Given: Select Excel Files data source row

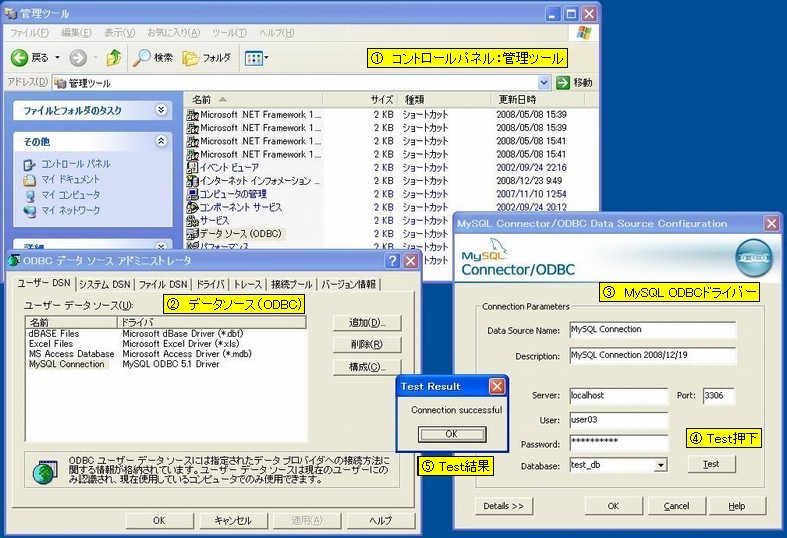Looking at the screenshot, I should click(x=166, y=344).
